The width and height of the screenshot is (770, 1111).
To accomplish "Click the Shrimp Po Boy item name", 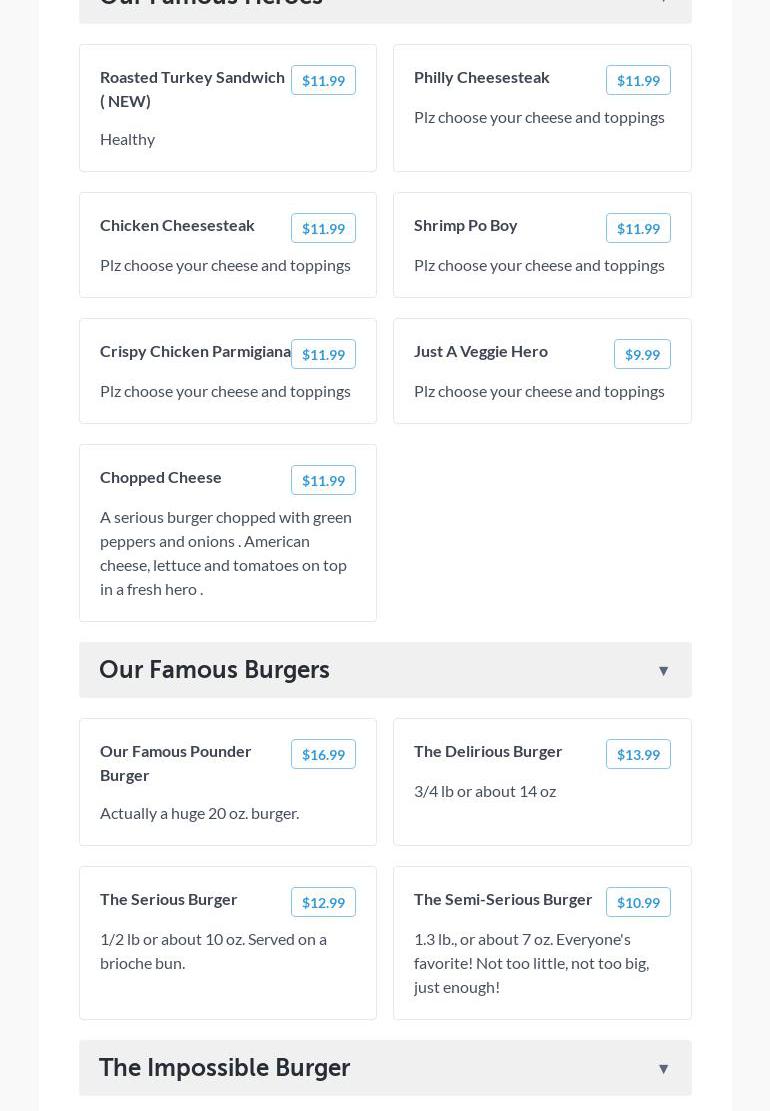I will (466, 225).
